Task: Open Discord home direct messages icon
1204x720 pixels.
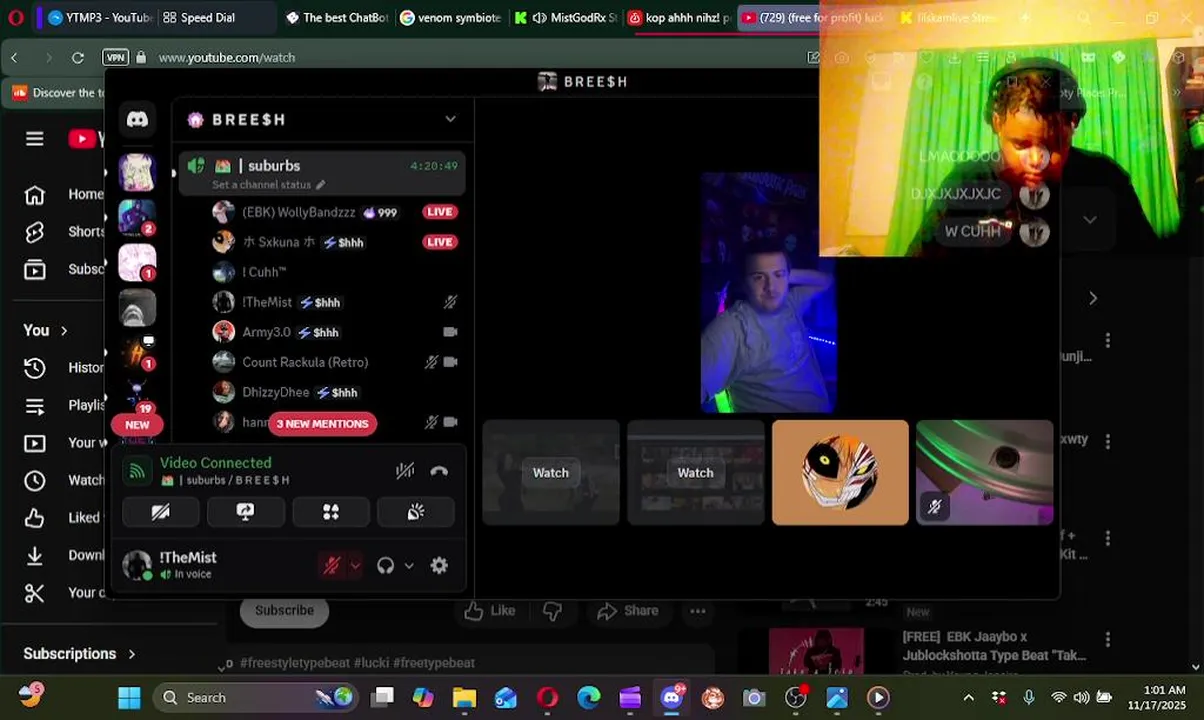Action: pos(137,120)
